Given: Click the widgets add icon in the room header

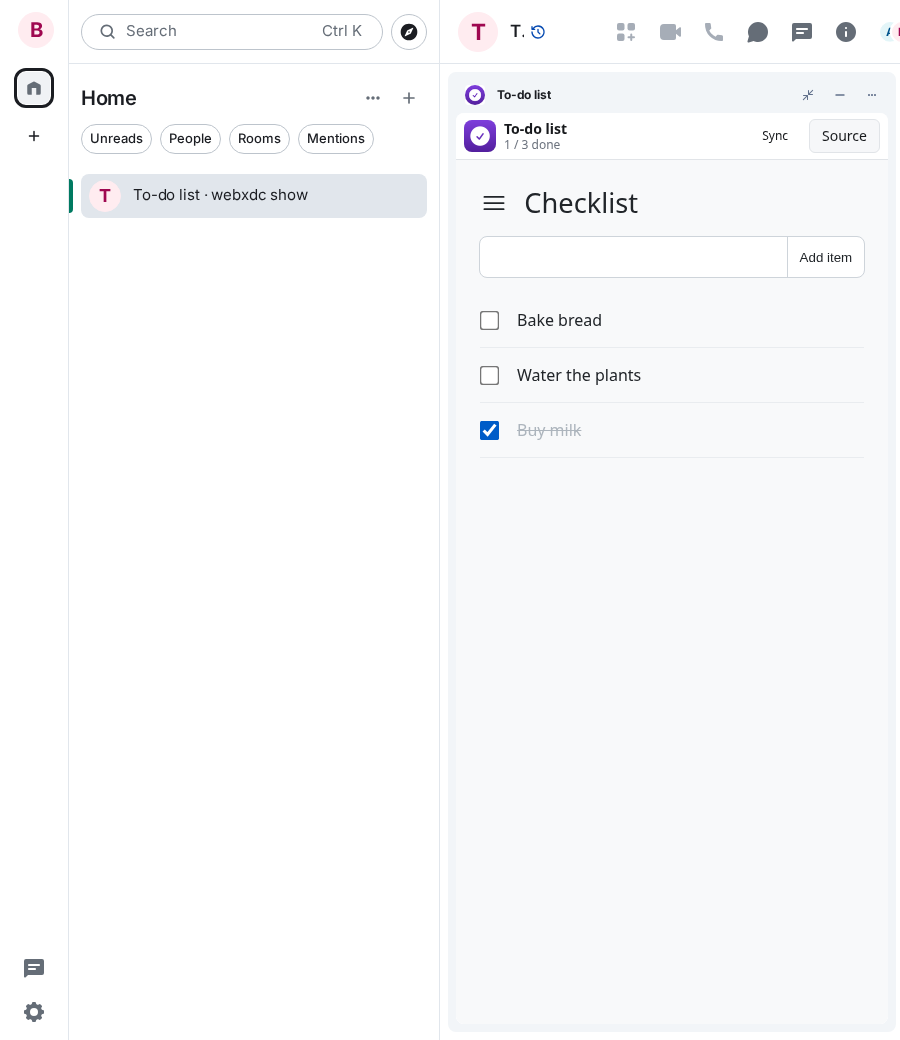Looking at the screenshot, I should (x=626, y=32).
